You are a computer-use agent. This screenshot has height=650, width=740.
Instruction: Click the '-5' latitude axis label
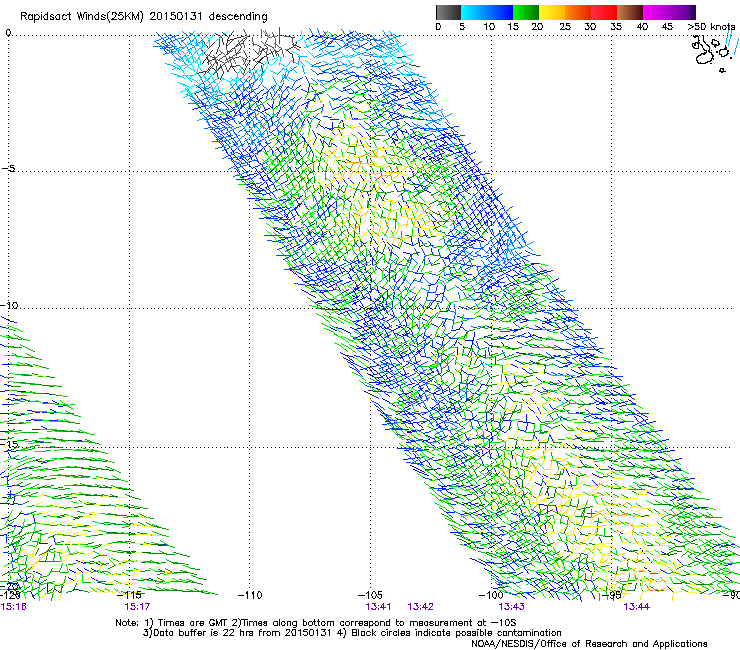[8, 168]
